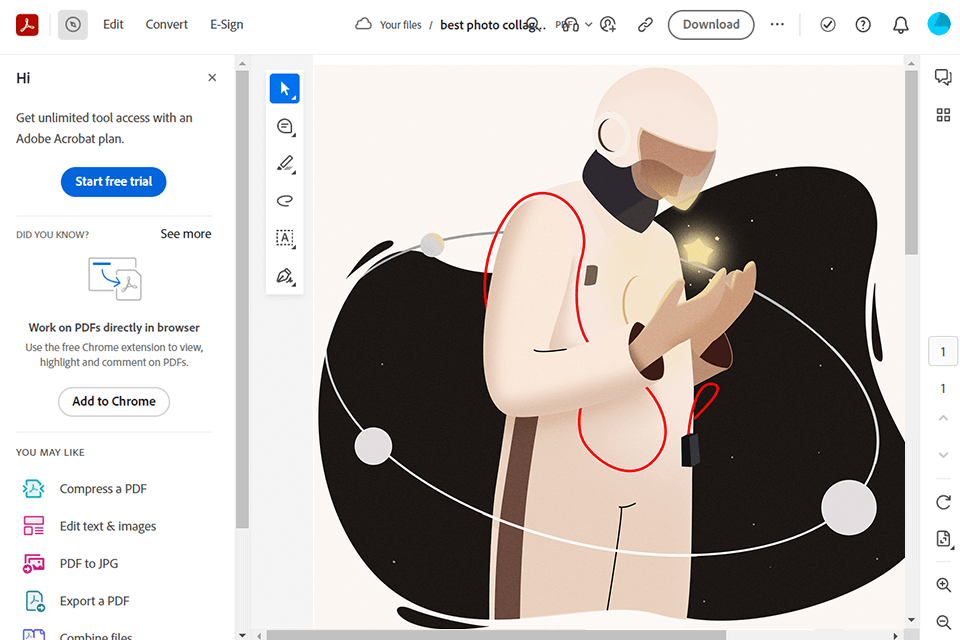Choose the Add comment tool
Viewport: 960px width, 640px height.
(285, 126)
